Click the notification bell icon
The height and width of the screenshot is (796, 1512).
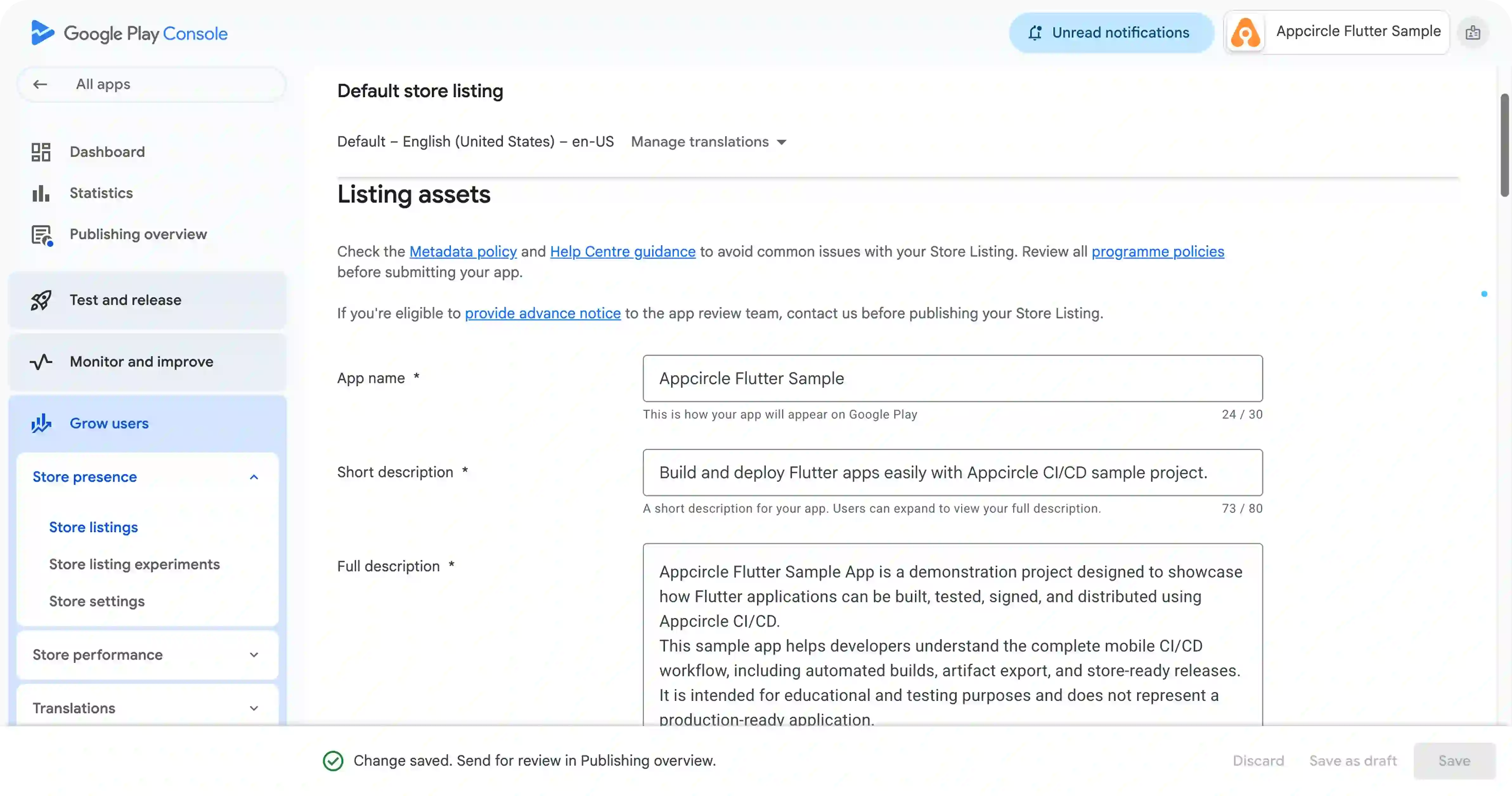click(x=1035, y=33)
